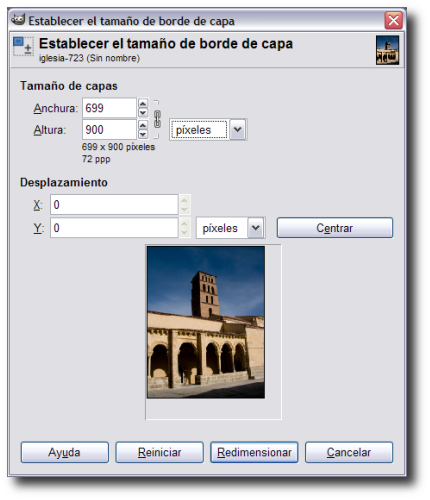This screenshot has width=430, height=500.
Task: Decrease Altura with the down arrow
Action: tap(143, 134)
